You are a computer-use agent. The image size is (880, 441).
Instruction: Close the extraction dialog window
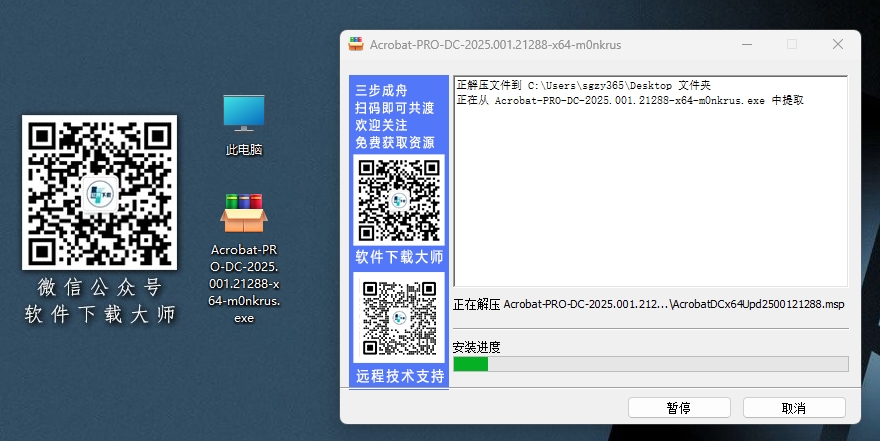pyautogui.click(x=838, y=44)
